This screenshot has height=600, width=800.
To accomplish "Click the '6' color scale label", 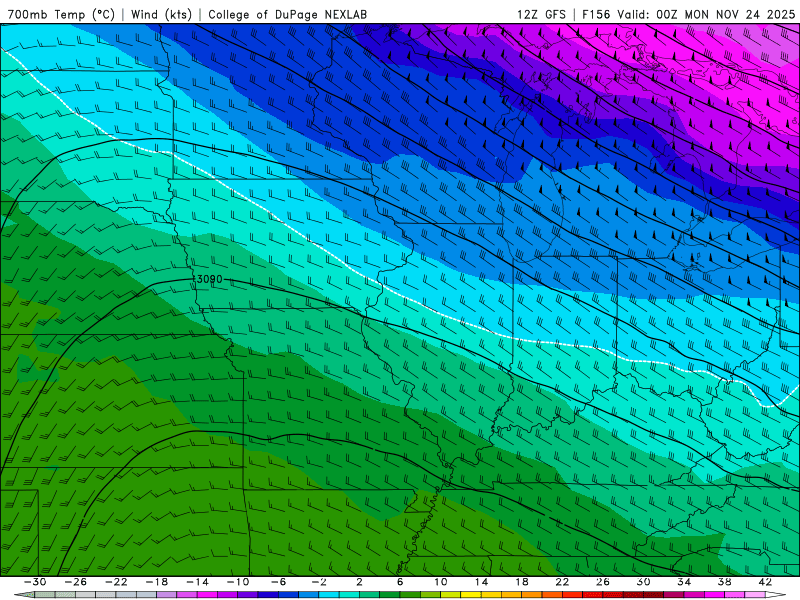I will [400, 582].
